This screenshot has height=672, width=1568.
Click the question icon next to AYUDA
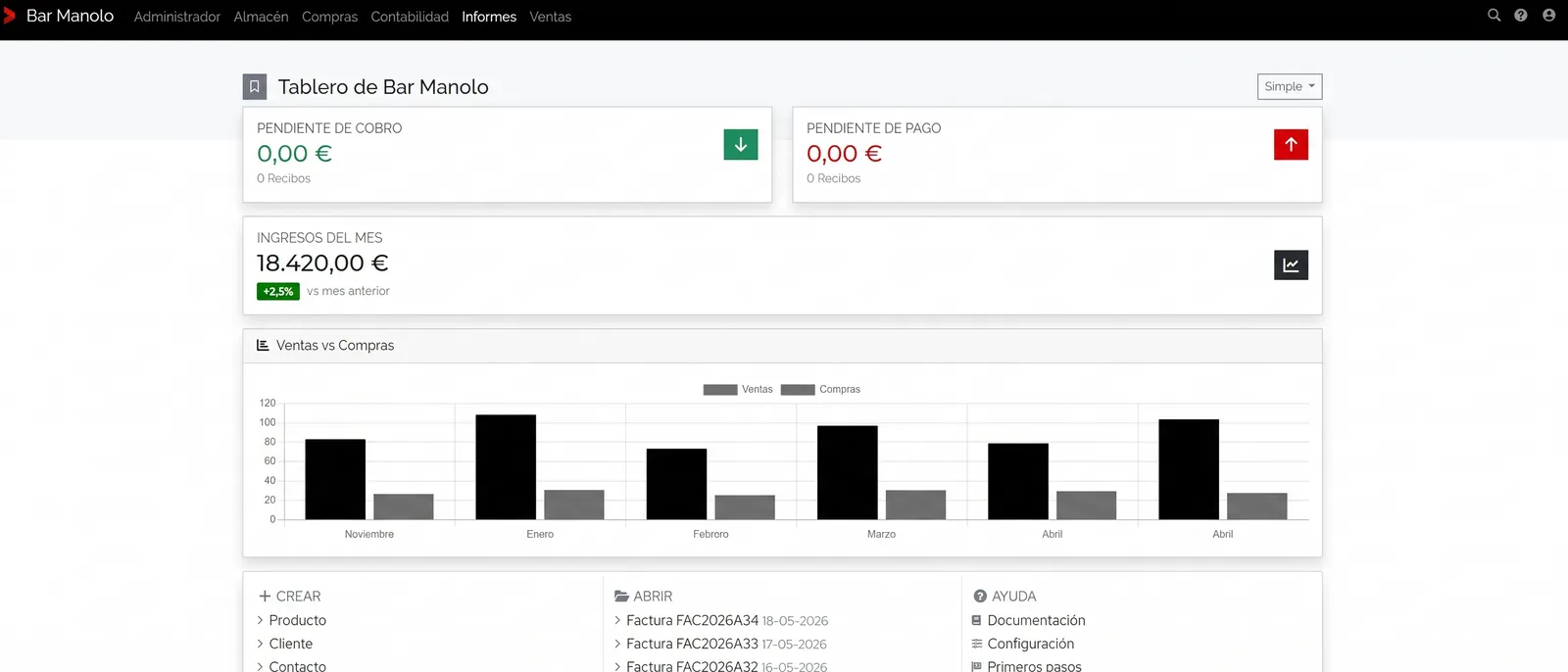point(980,596)
